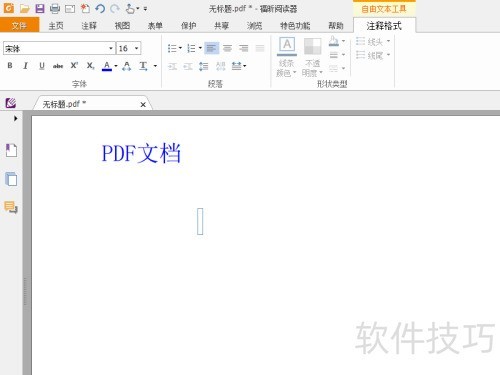Switch to the 注释 ribbon tab
Viewport: 500px width, 375px height.
(x=89, y=26)
